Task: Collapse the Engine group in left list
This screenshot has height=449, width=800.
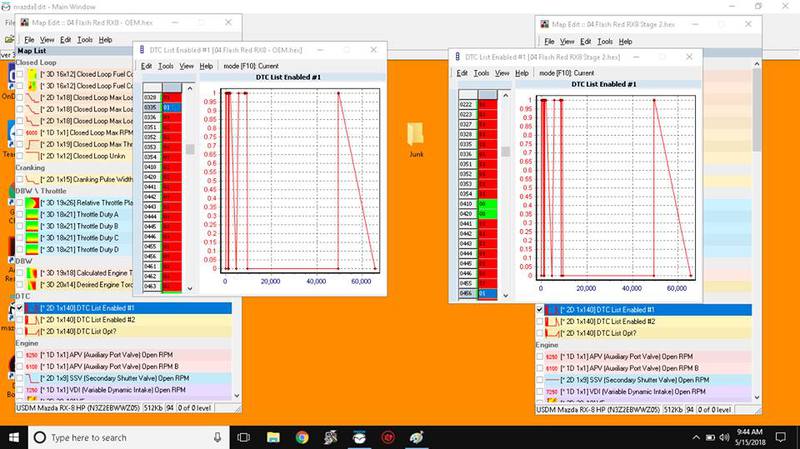Action: point(27,343)
